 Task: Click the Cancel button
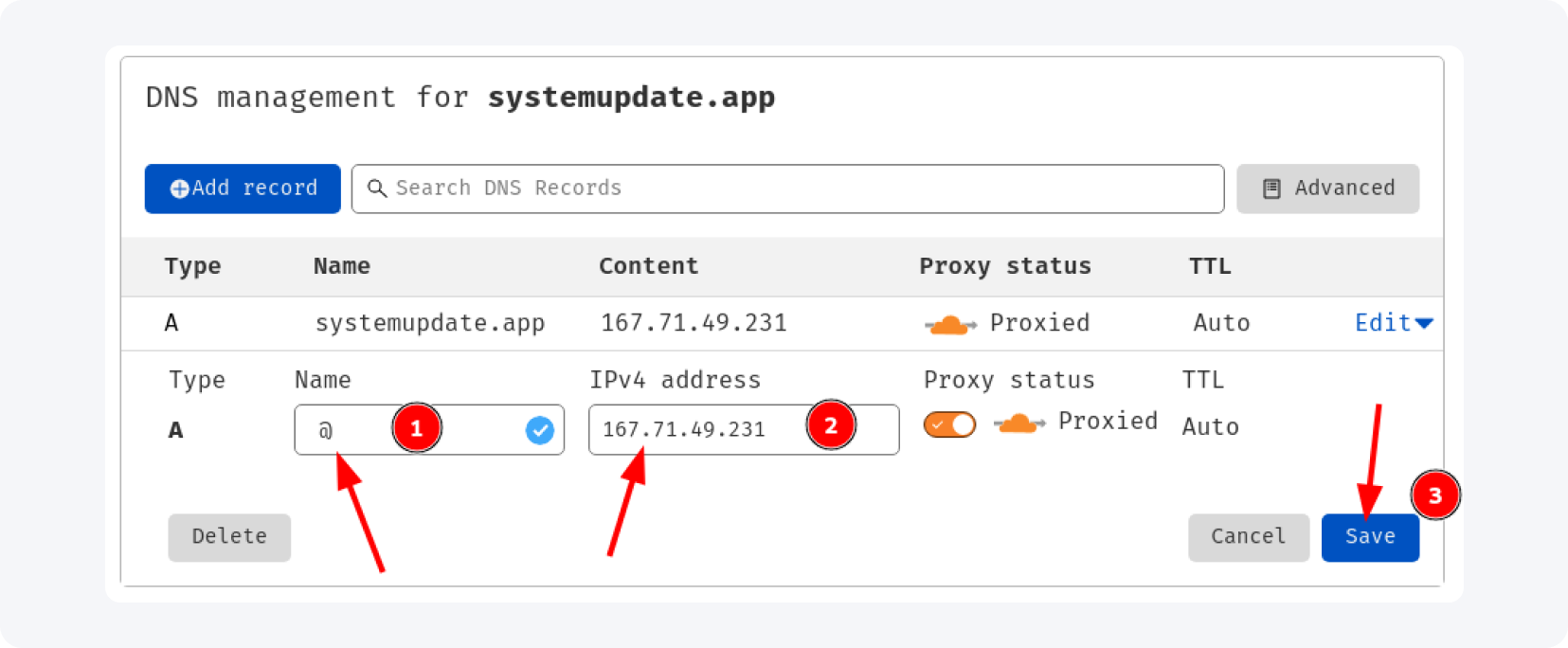tap(1248, 537)
